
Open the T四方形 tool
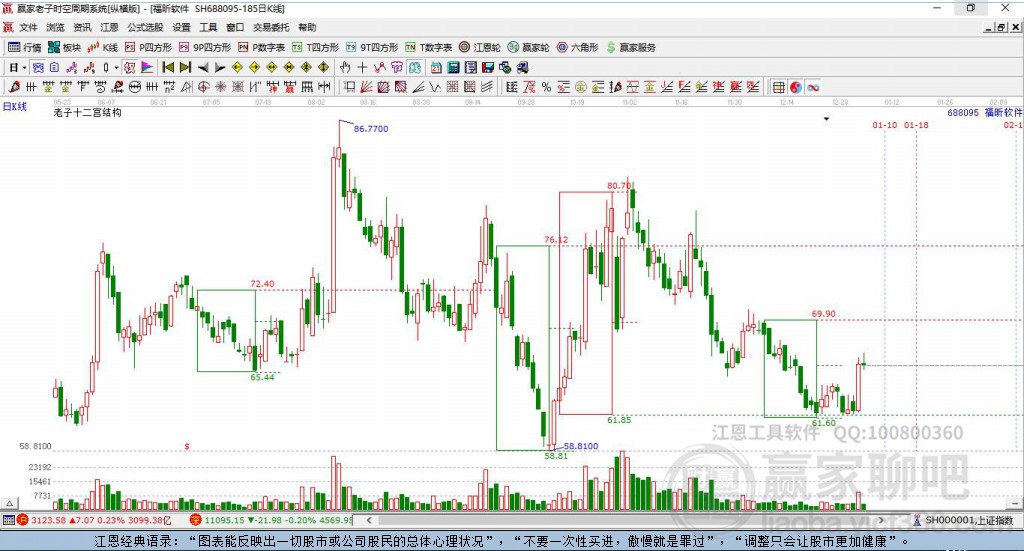tap(315, 47)
